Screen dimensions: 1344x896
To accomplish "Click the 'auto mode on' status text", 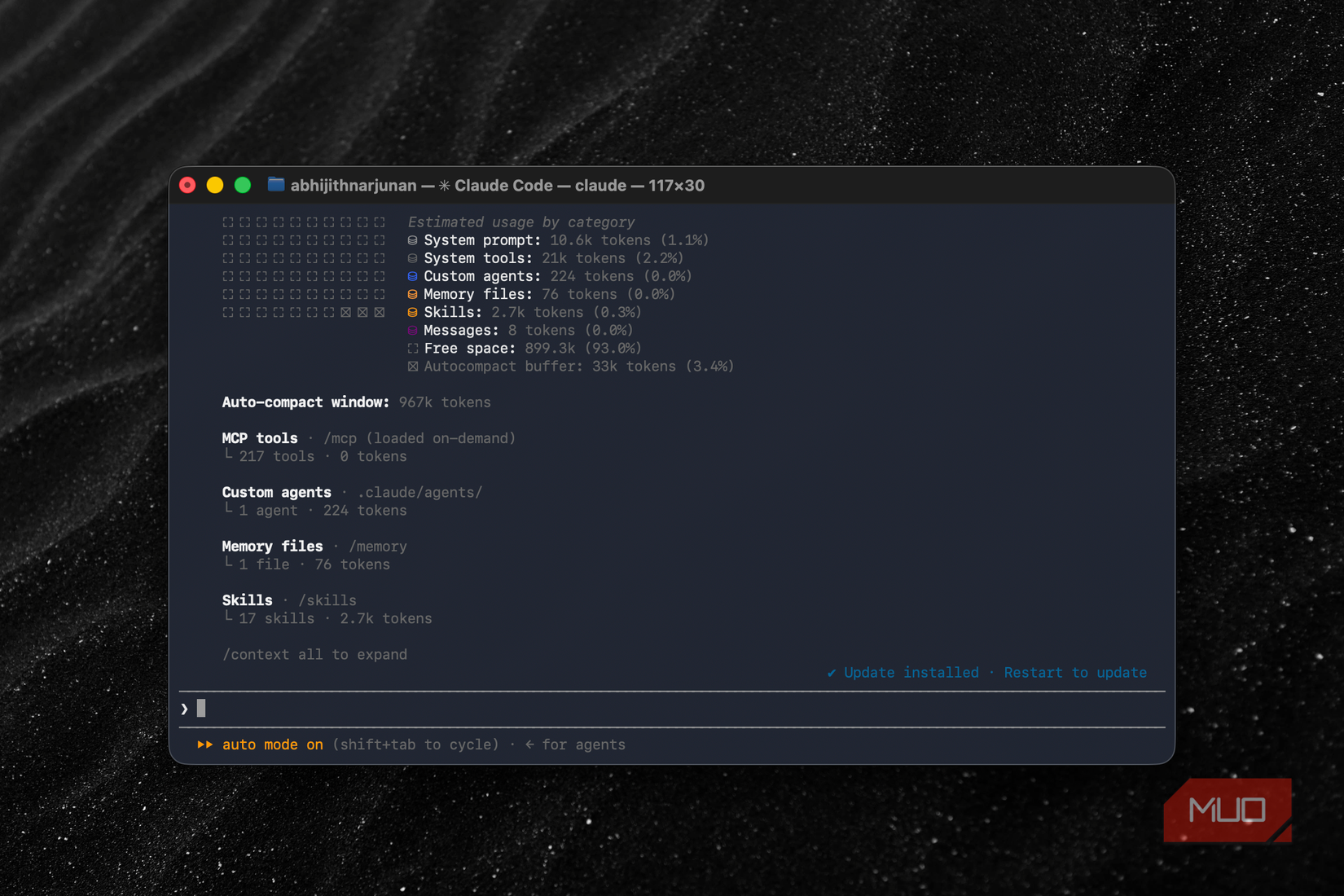I will pos(272,744).
